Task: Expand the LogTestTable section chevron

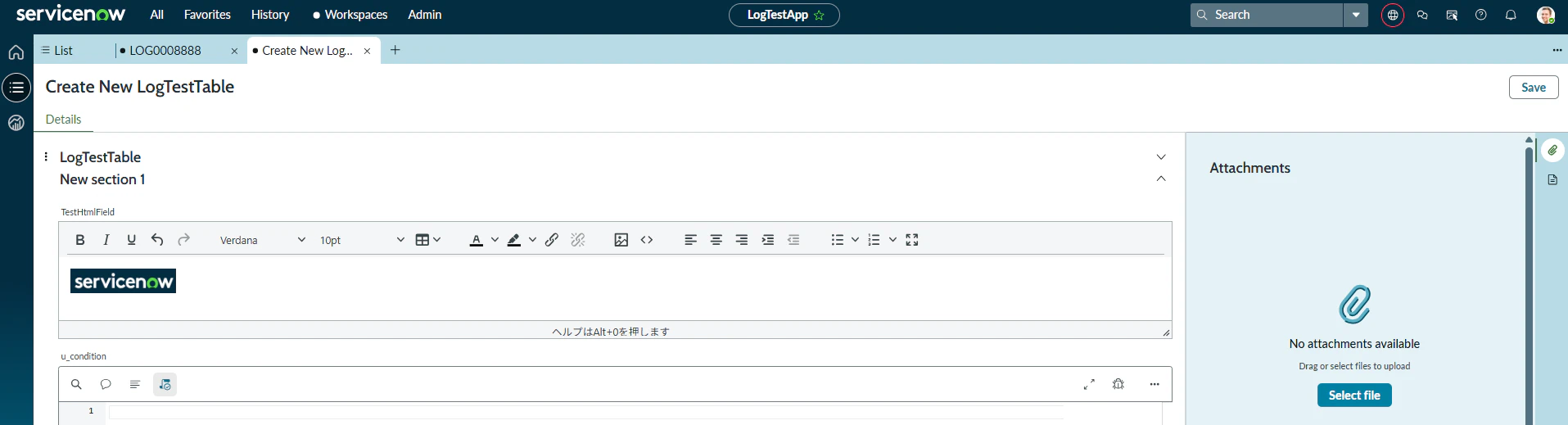Action: click(1161, 156)
